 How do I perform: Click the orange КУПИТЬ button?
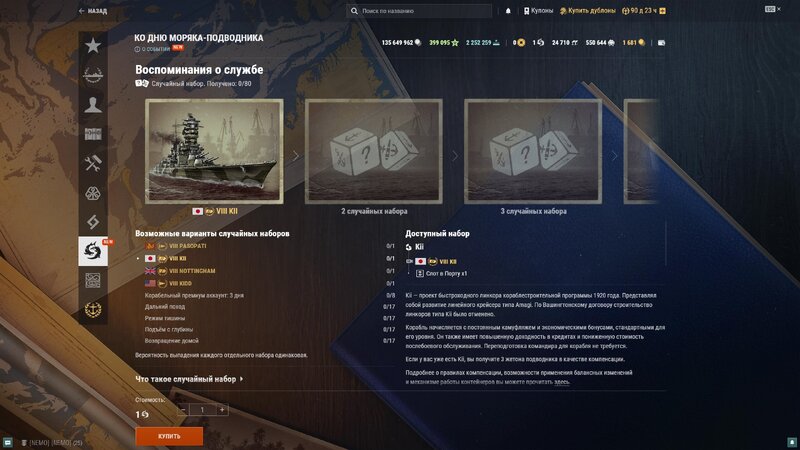[x=169, y=437]
